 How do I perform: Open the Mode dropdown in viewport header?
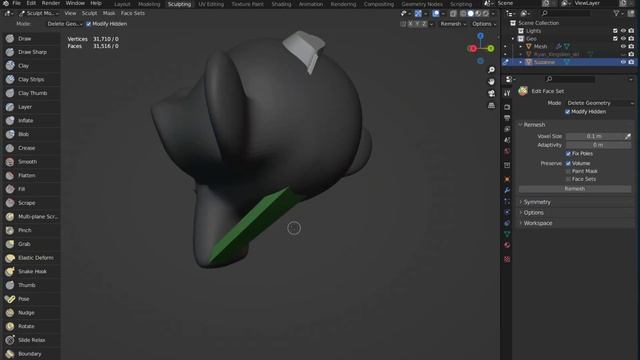(x=64, y=24)
